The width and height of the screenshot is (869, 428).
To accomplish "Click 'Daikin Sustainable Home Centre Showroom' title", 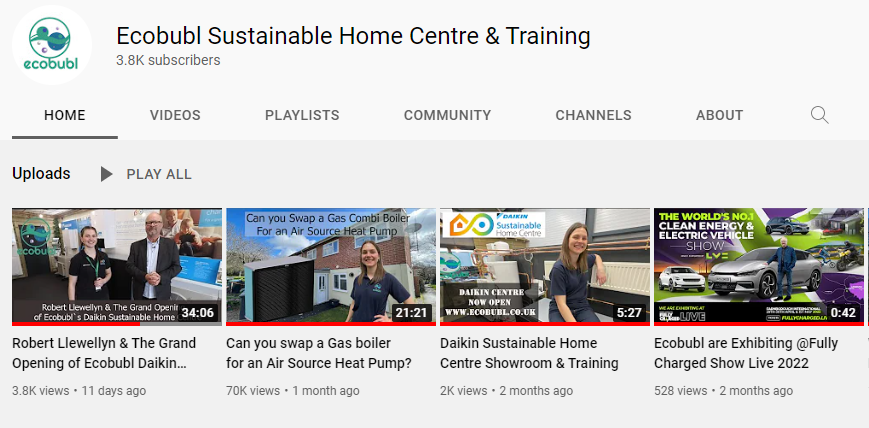I will pyautogui.click(x=529, y=353).
